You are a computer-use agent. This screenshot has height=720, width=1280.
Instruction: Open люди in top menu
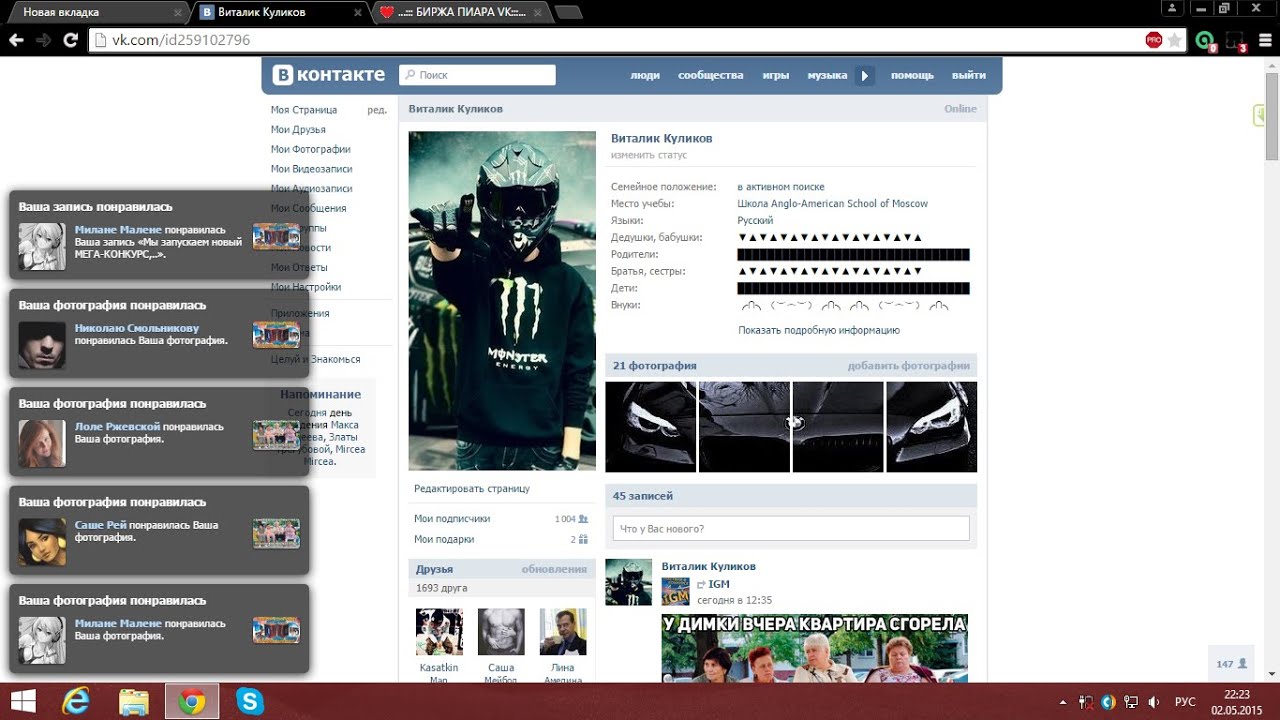click(x=645, y=75)
